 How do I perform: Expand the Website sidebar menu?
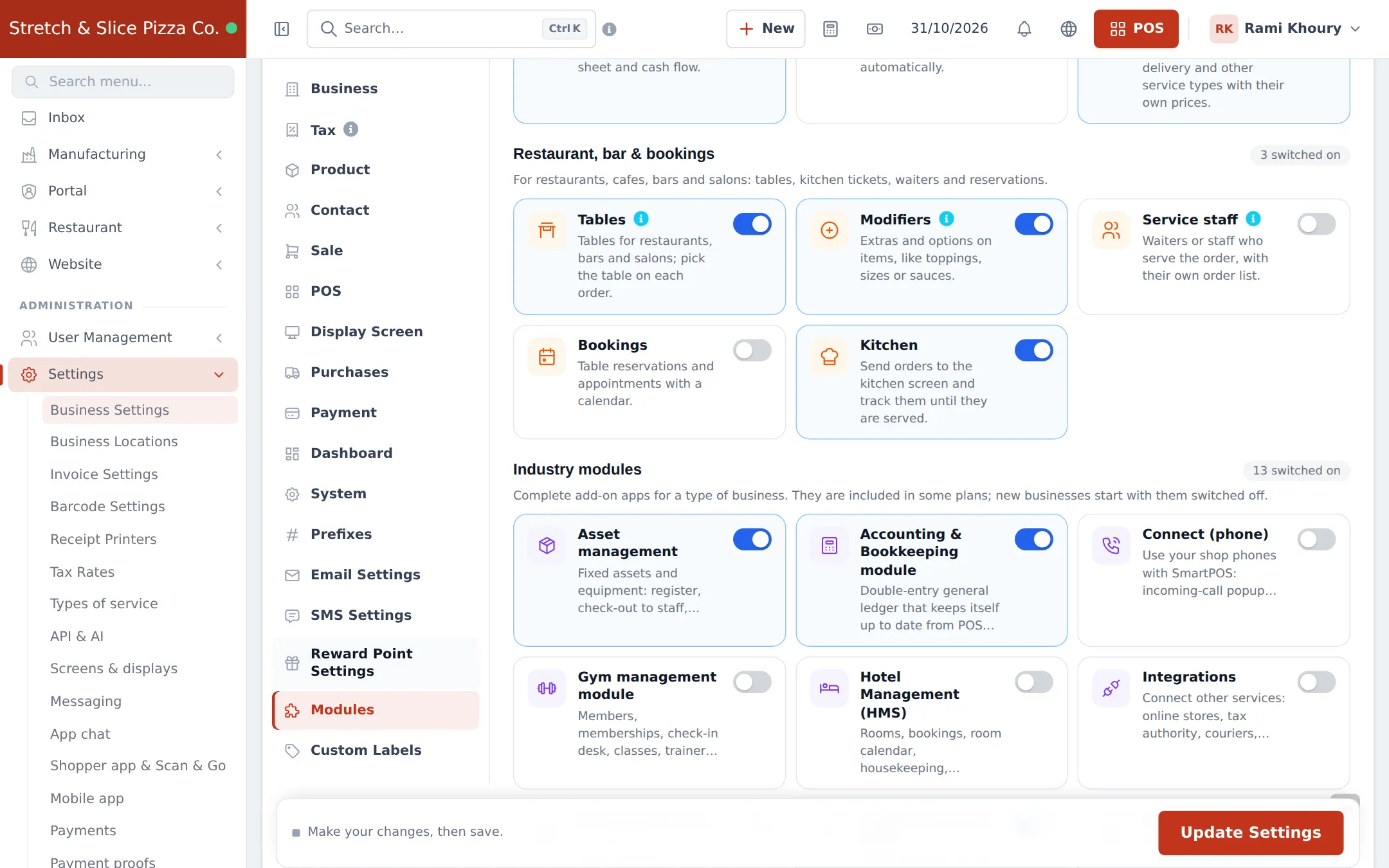[x=122, y=264]
